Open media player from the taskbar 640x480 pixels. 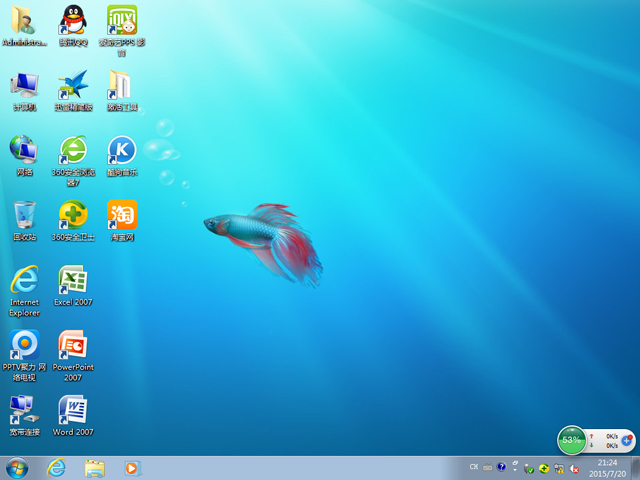click(132, 468)
